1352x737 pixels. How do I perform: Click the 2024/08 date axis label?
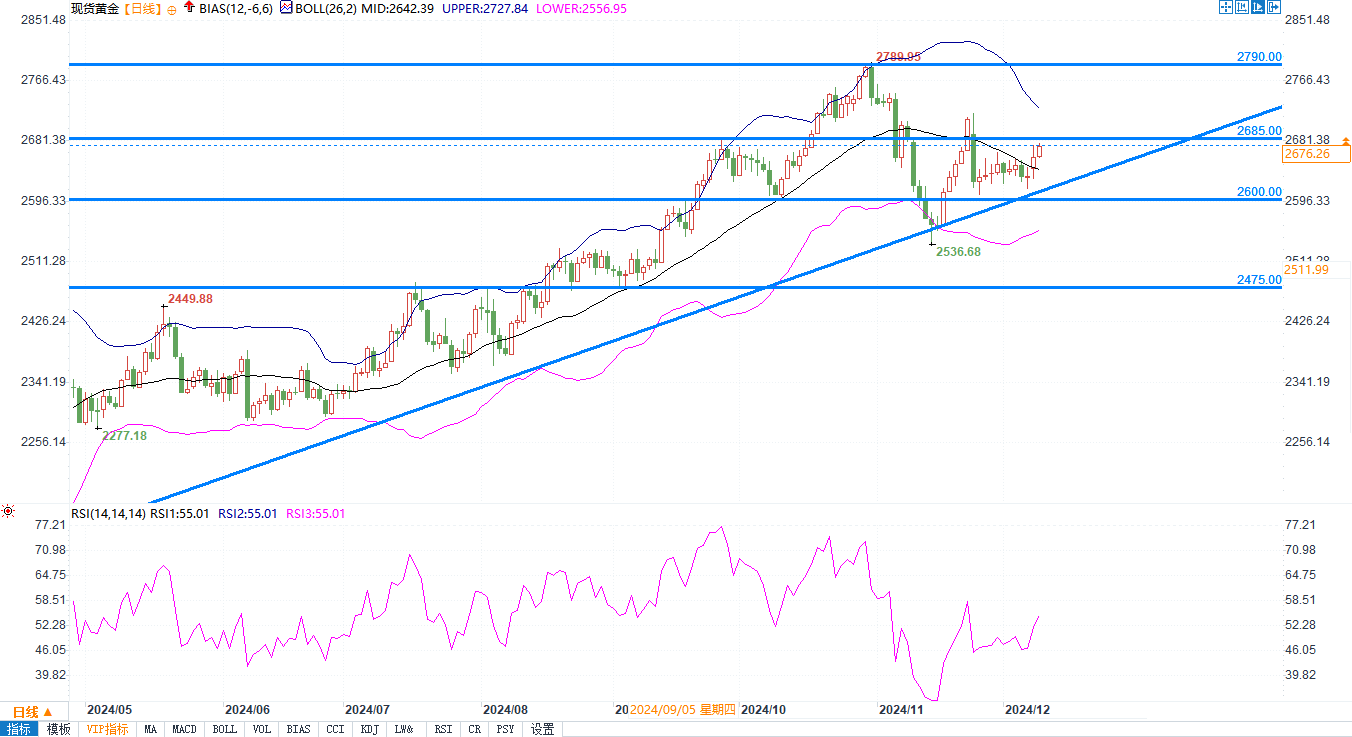click(506, 710)
